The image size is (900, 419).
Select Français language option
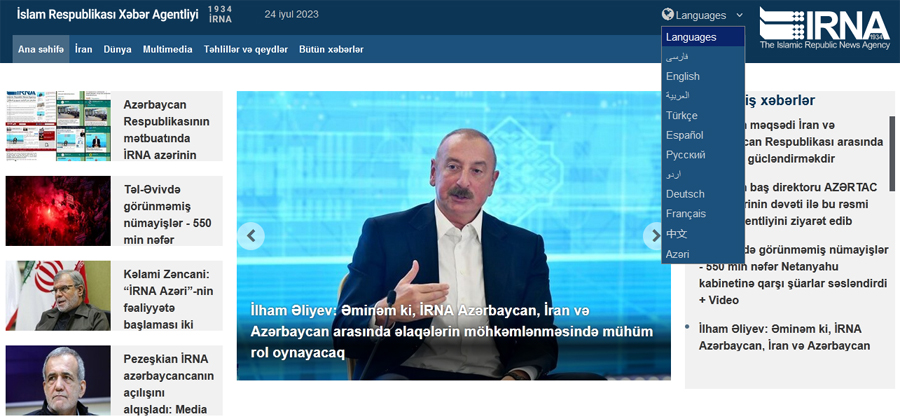coord(686,214)
